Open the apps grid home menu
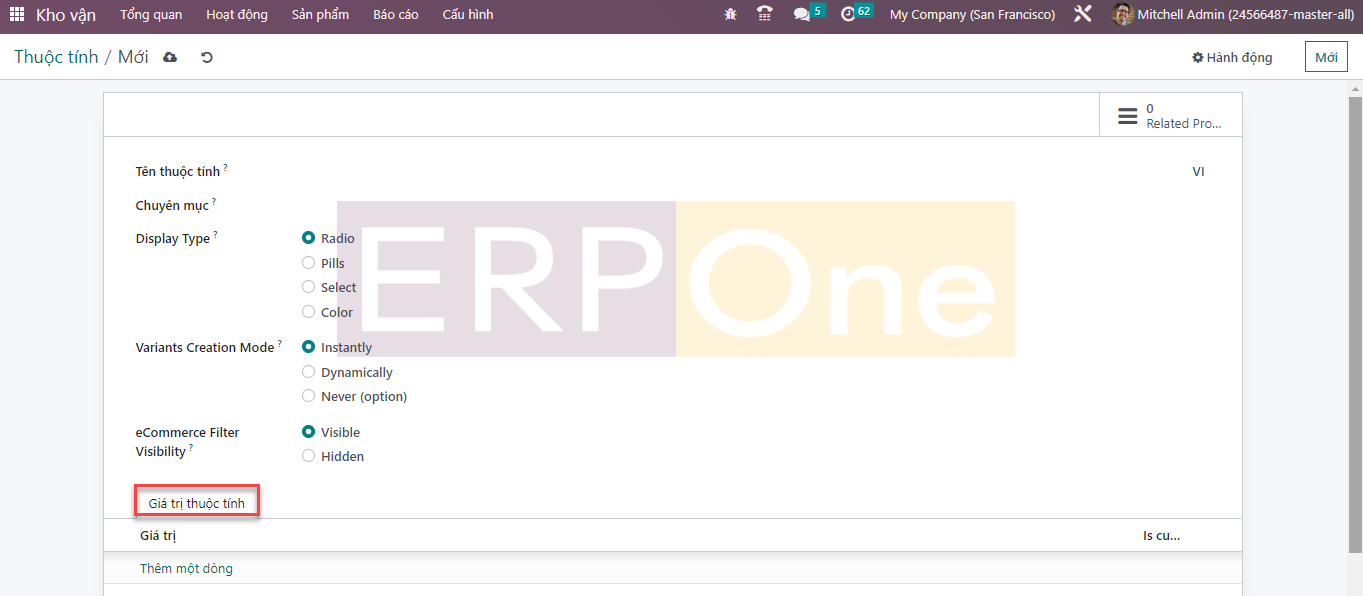 (17, 15)
